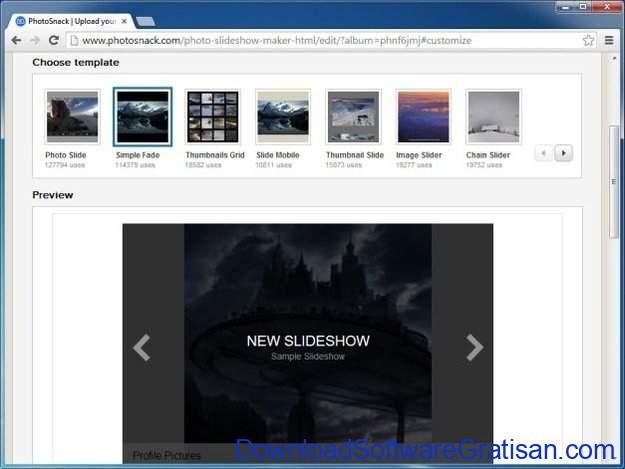Screen dimensions: 625x469
Task: Click the Image Slider label
Action: [419, 155]
